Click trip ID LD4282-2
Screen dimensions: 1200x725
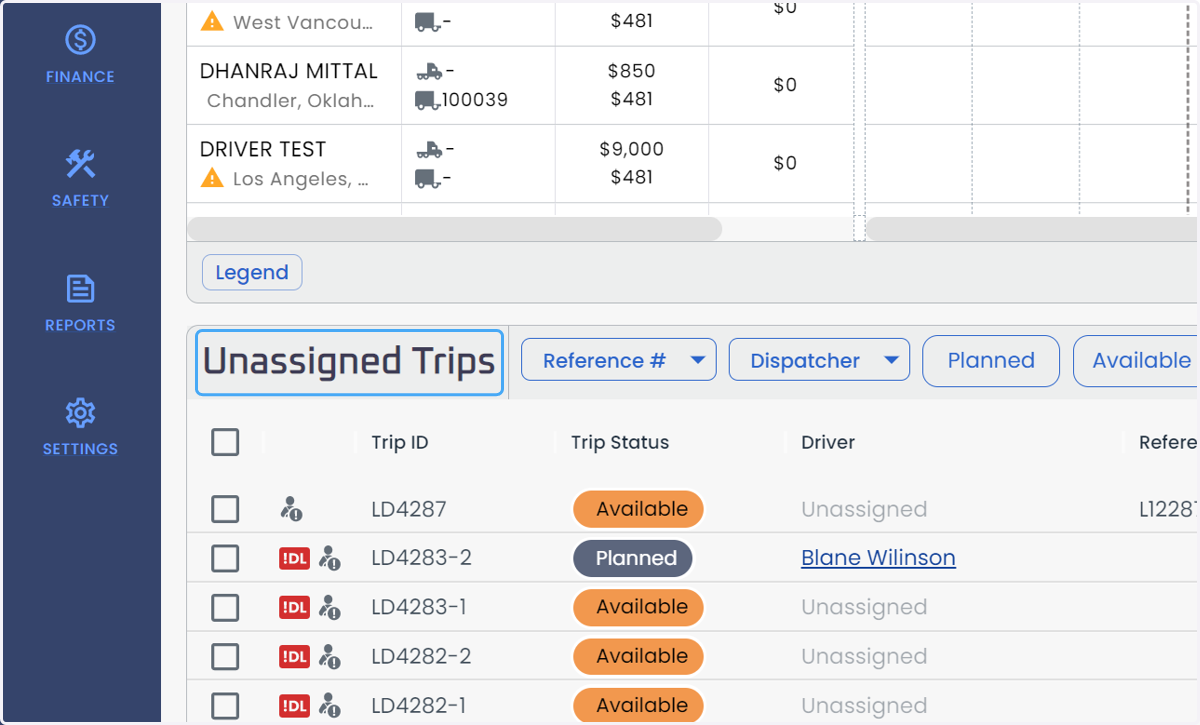pos(421,656)
